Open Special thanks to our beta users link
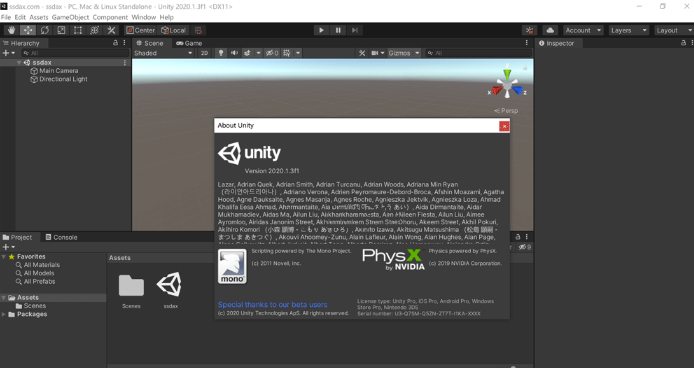Image resolution: width=694 pixels, height=368 pixels. pos(273,305)
